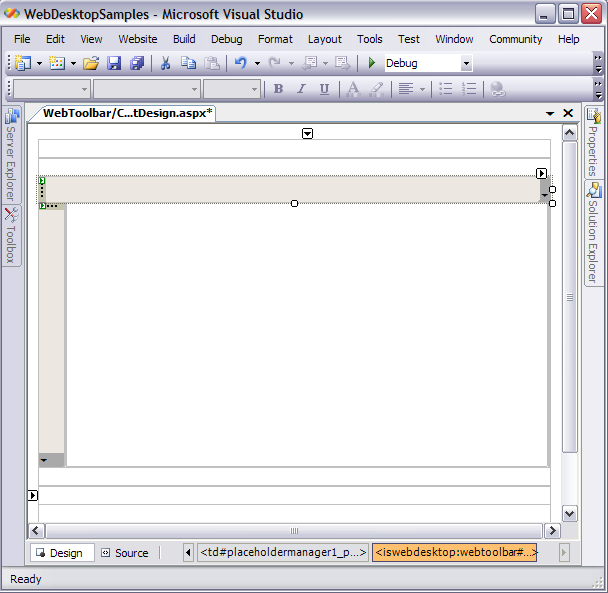Viewport: 608px width, 593px height.
Task: Toggle Italic formatting button
Action: pyautogui.click(x=301, y=89)
